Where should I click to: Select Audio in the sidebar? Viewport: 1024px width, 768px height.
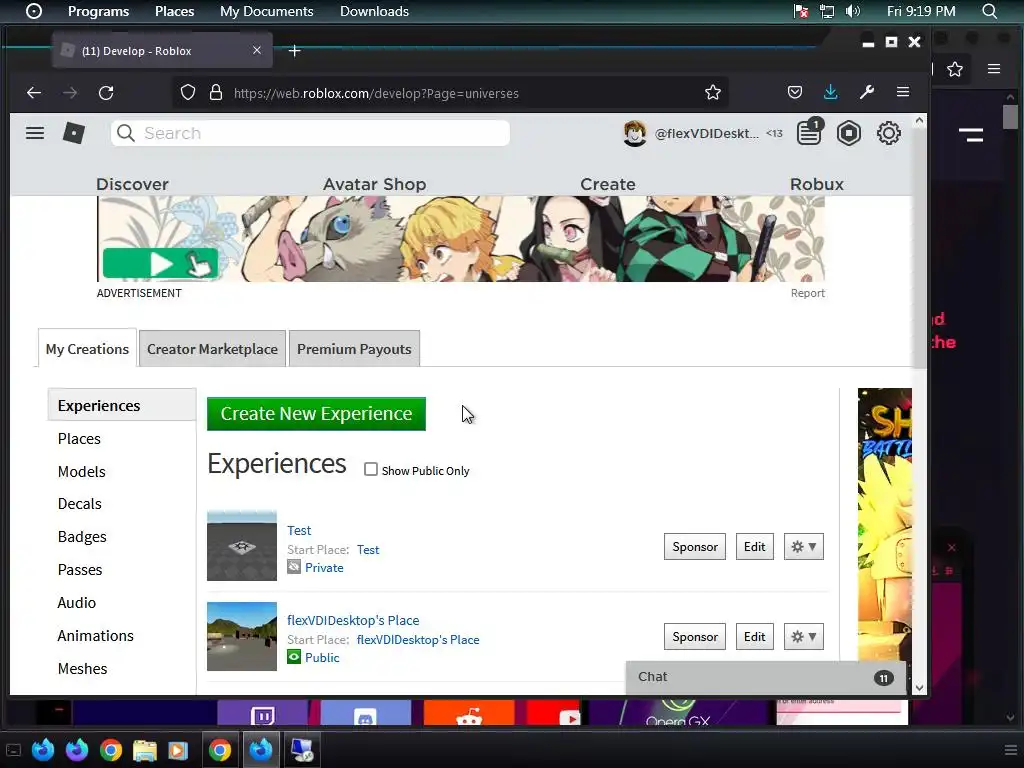pyautogui.click(x=77, y=603)
